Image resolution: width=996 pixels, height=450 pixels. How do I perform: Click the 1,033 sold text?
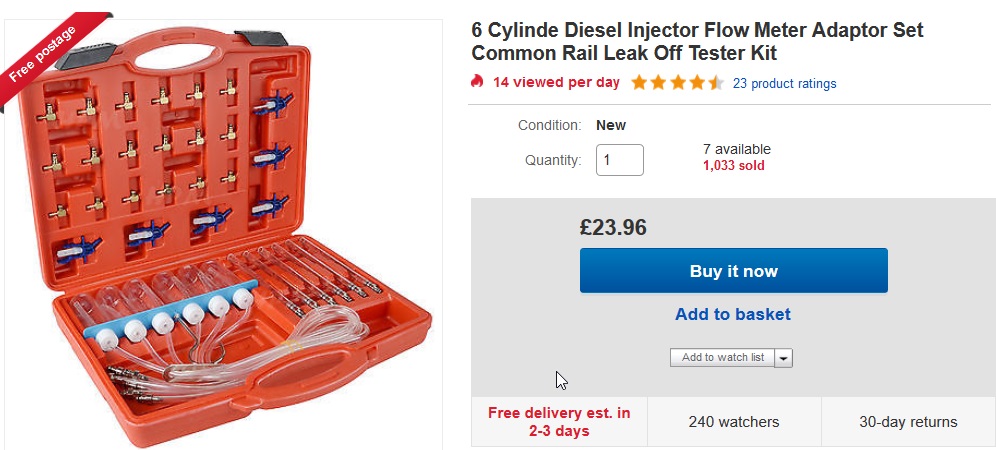733,166
